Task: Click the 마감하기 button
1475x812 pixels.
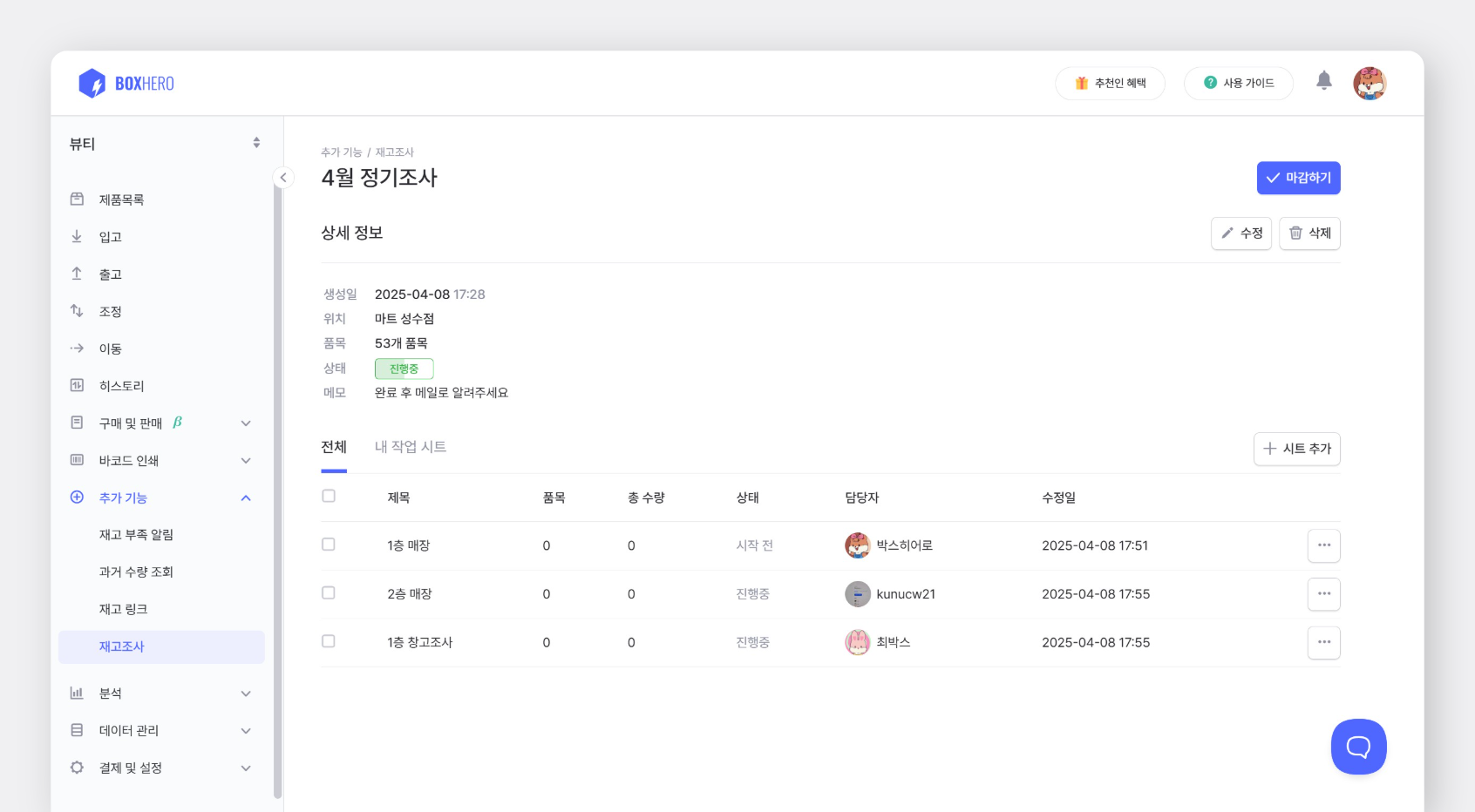Action: point(1298,178)
